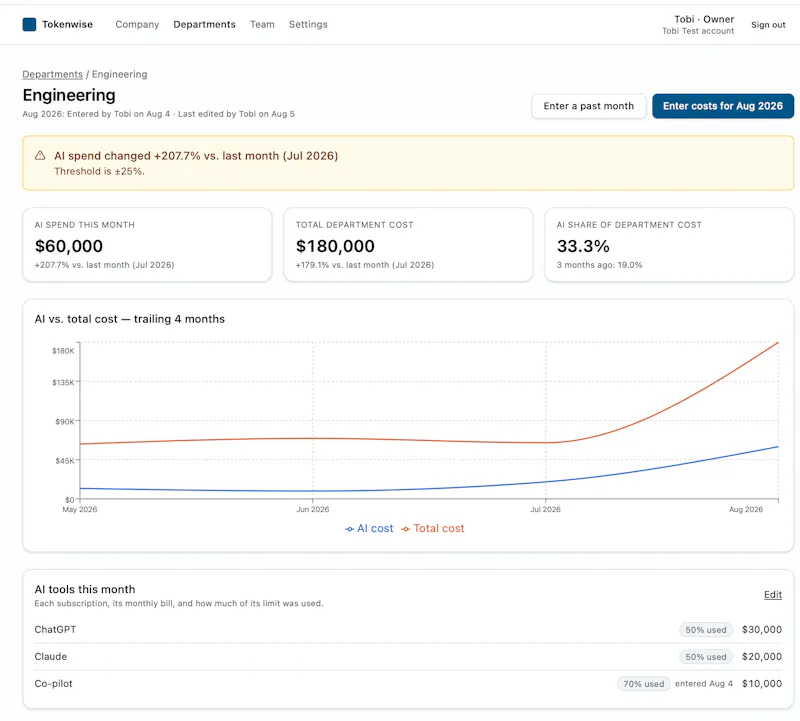Click Enter a past month button
800x721 pixels.
(589, 106)
